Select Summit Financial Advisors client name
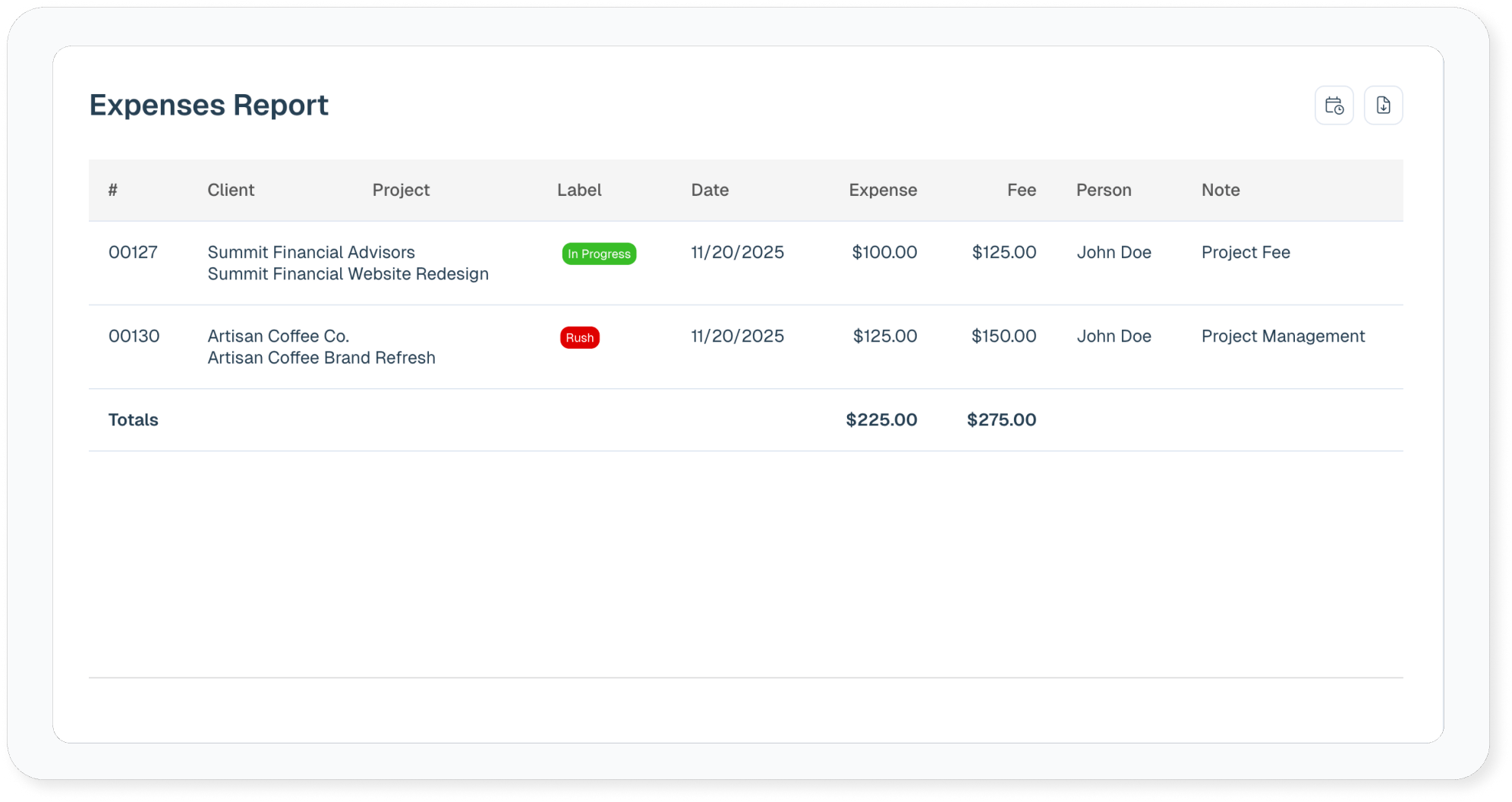 [x=311, y=252]
